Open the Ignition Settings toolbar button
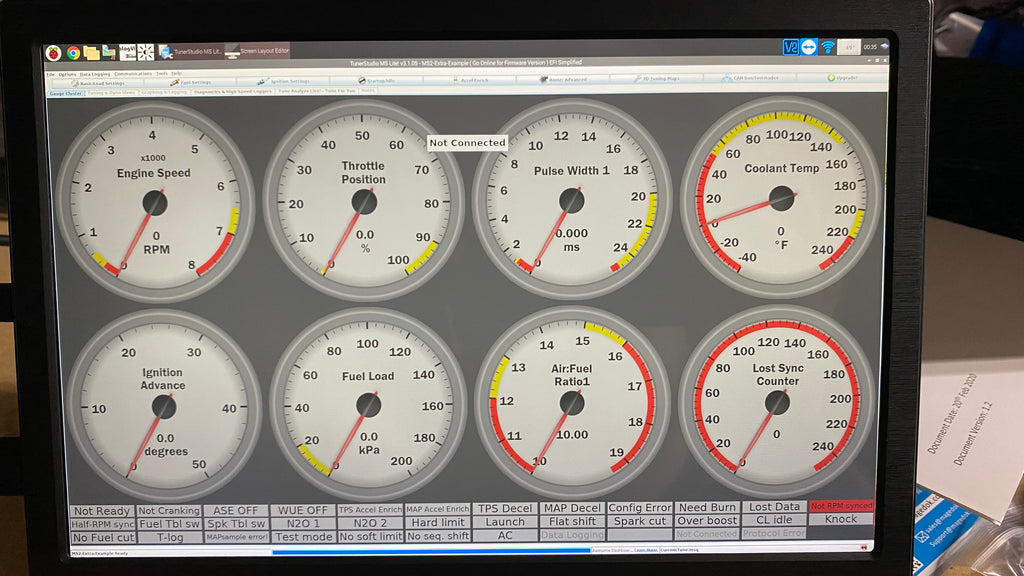This screenshot has width=1024, height=576. 284,81
